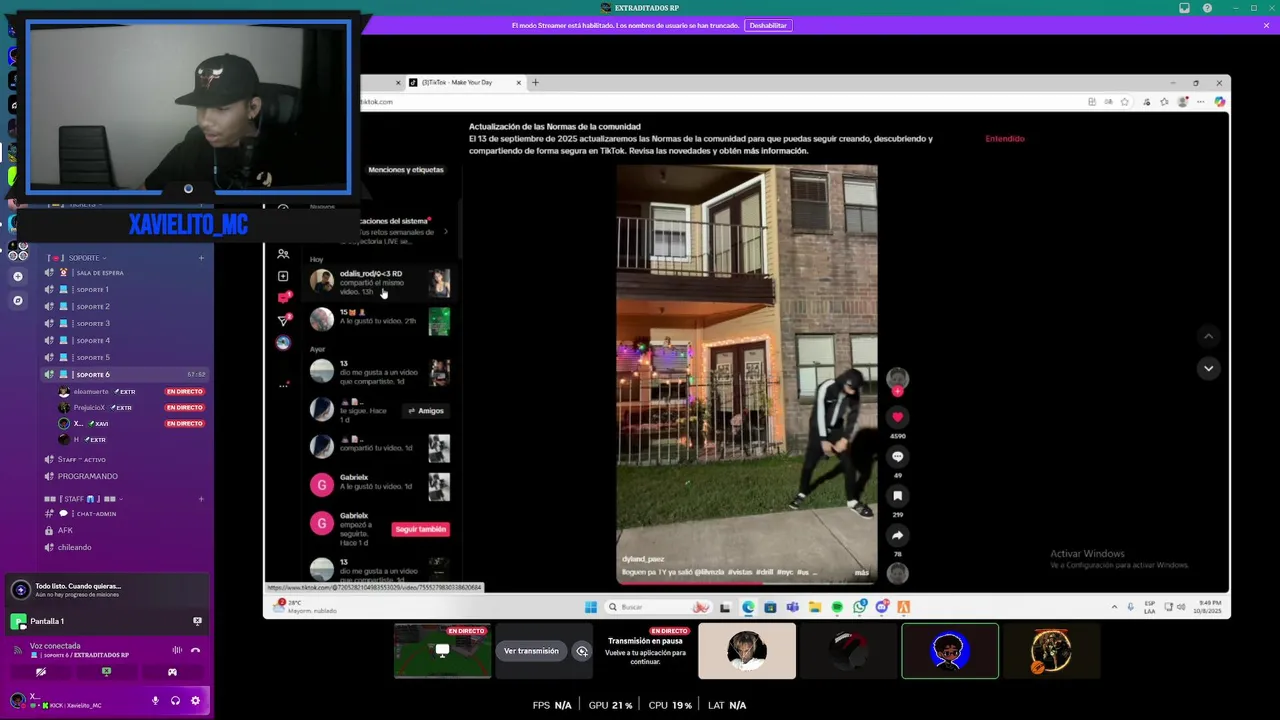
Task: Start a Discord activity with gamepad button
Action: pos(172,672)
